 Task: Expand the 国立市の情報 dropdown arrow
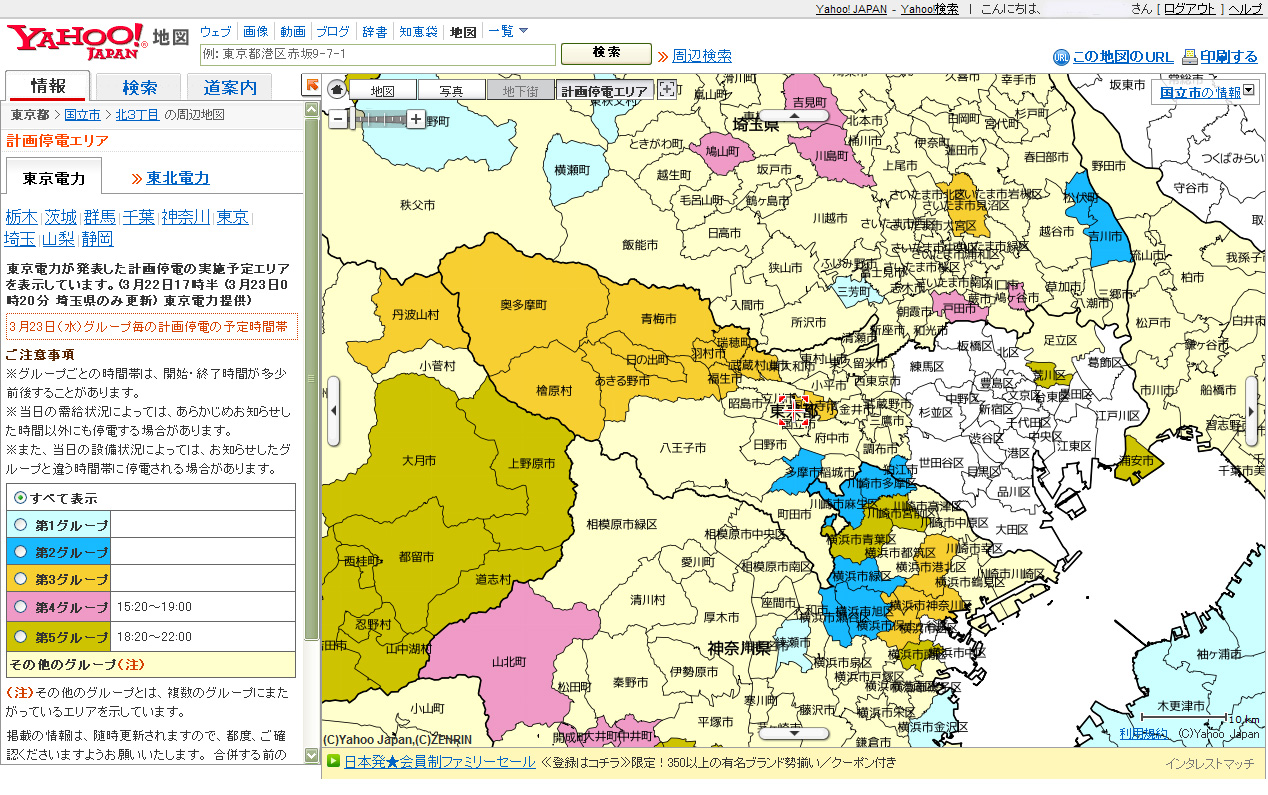[1248, 92]
